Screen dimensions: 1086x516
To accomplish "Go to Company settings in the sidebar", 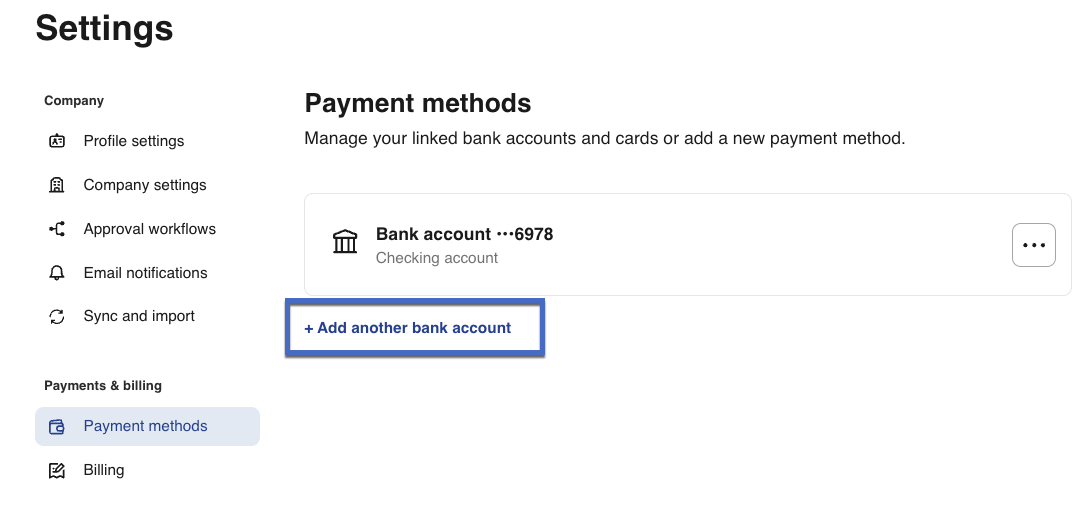I will [x=145, y=185].
